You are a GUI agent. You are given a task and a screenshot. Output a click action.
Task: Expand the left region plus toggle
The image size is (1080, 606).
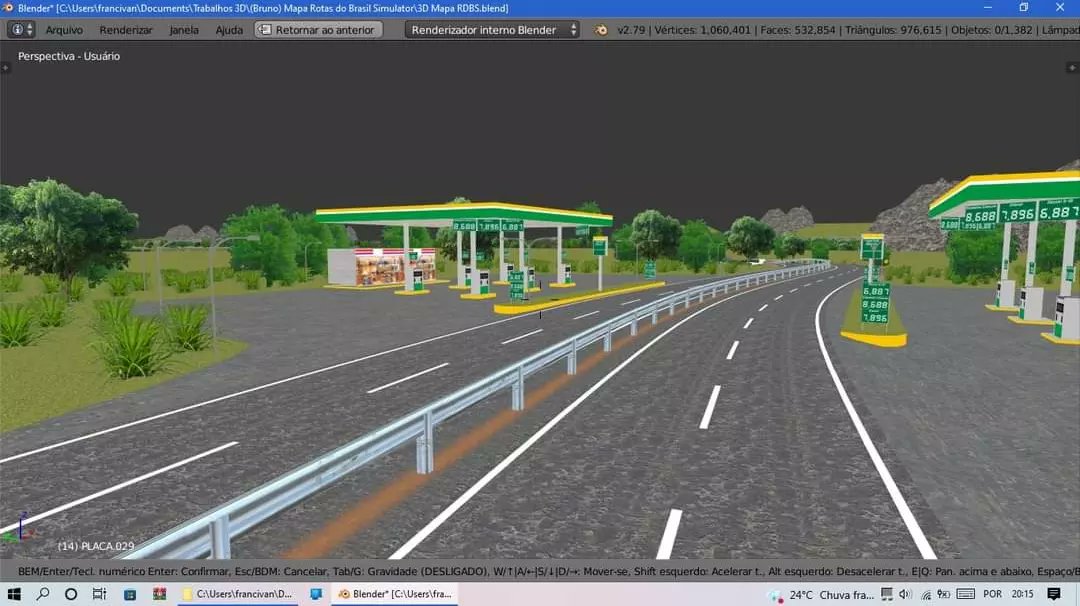point(6,67)
